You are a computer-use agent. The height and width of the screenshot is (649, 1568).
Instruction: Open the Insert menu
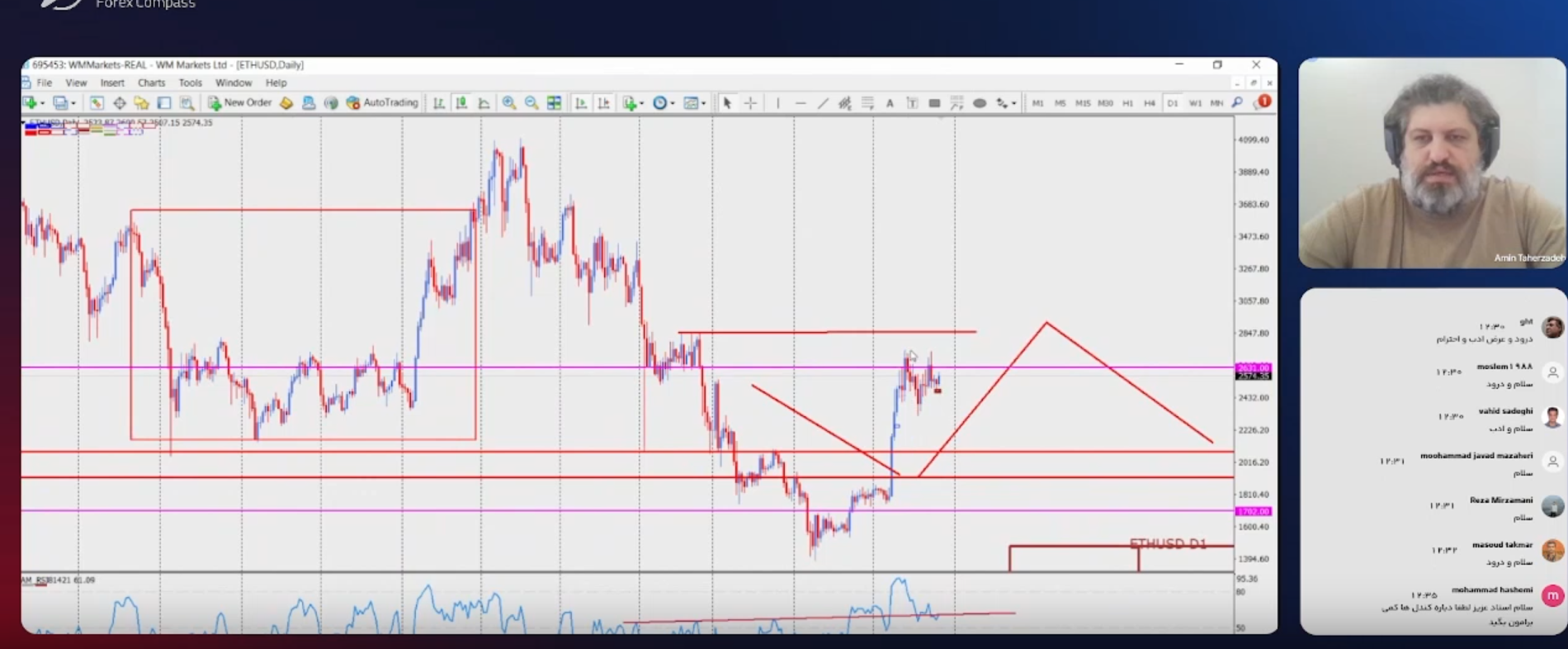[x=112, y=83]
